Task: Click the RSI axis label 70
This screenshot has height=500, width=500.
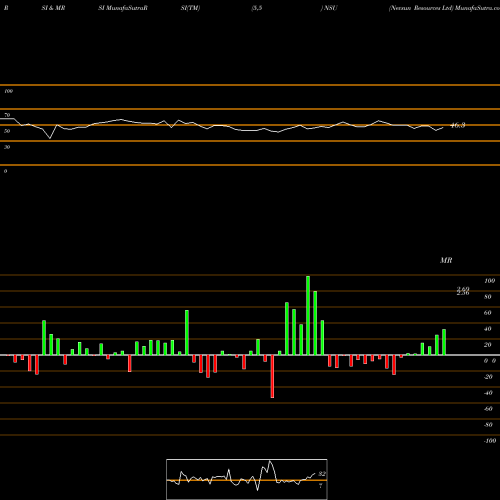Action: 7,115
